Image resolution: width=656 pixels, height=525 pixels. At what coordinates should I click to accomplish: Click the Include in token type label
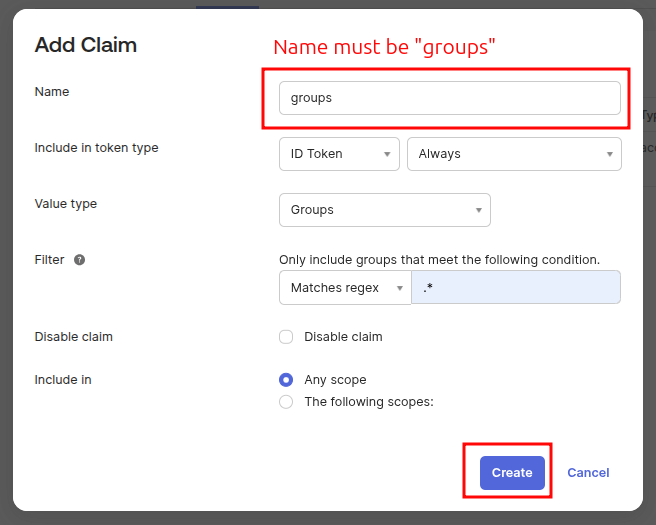pos(97,148)
